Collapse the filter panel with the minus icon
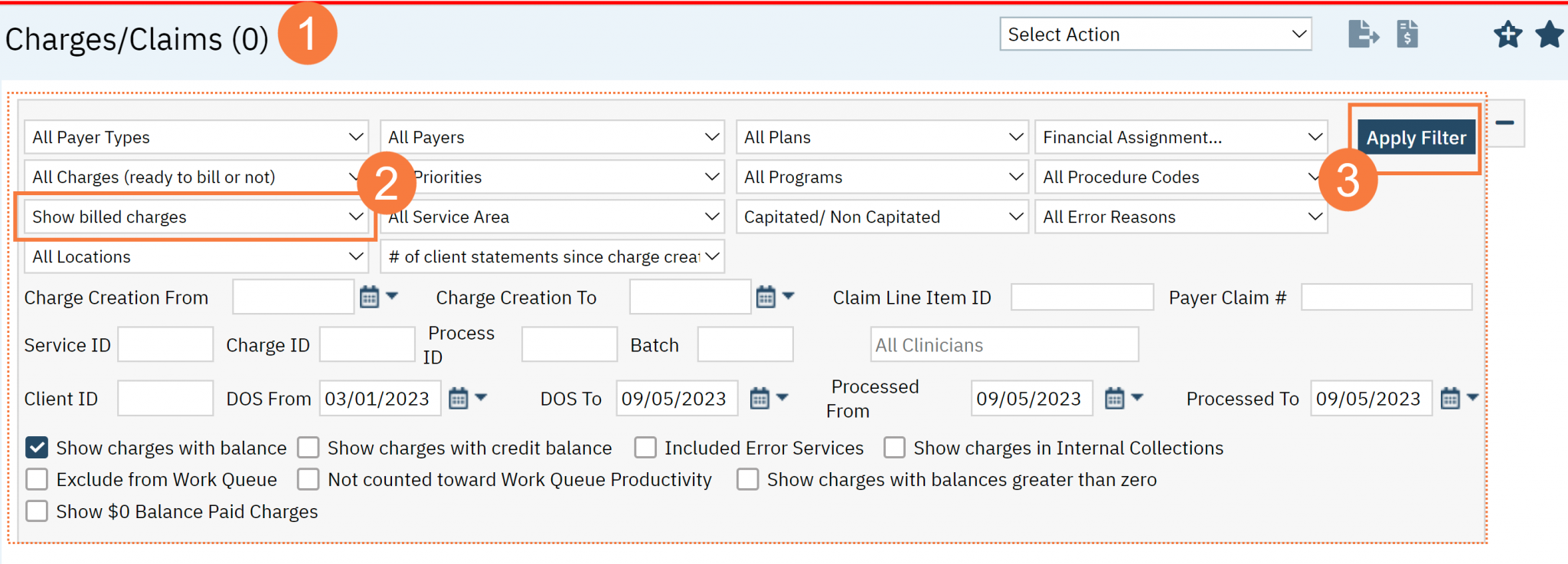This screenshot has width=1568, height=564. pyautogui.click(x=1505, y=121)
